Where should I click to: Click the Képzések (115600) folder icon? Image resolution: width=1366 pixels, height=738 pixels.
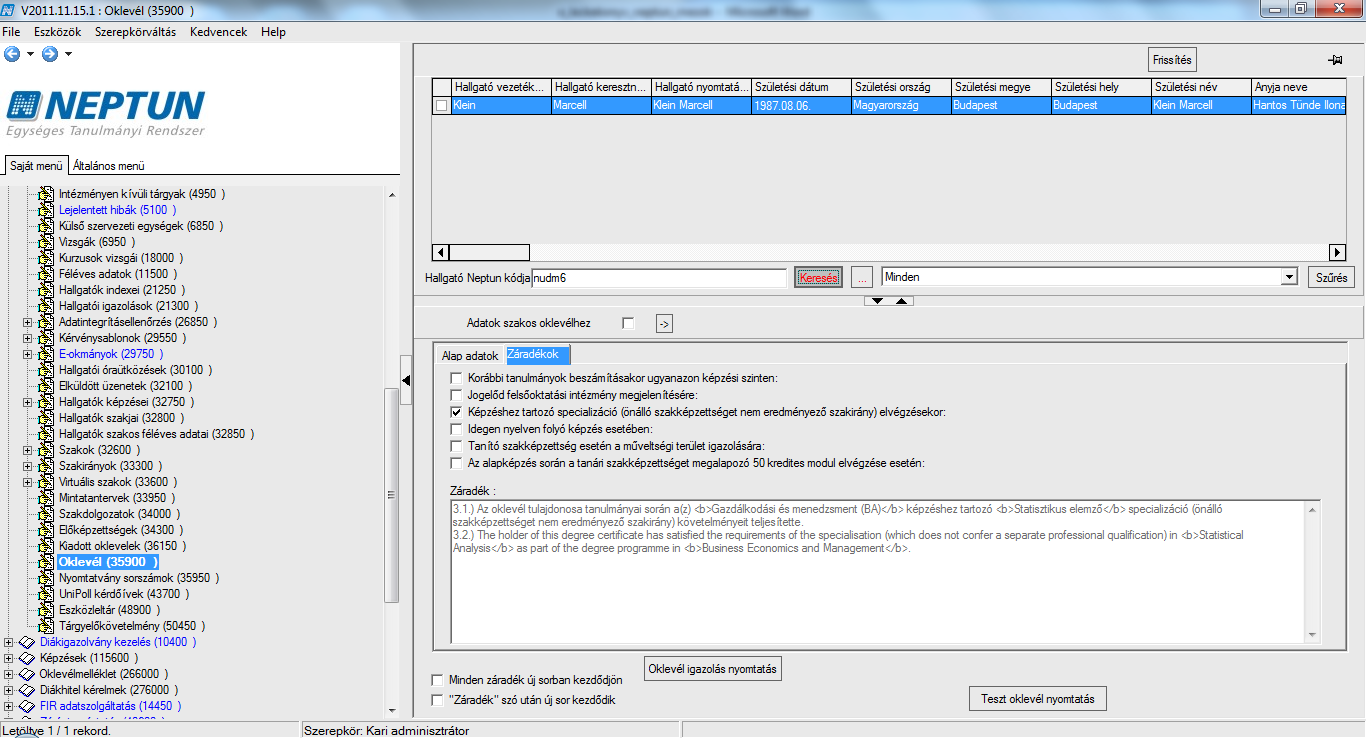[x=27, y=658]
